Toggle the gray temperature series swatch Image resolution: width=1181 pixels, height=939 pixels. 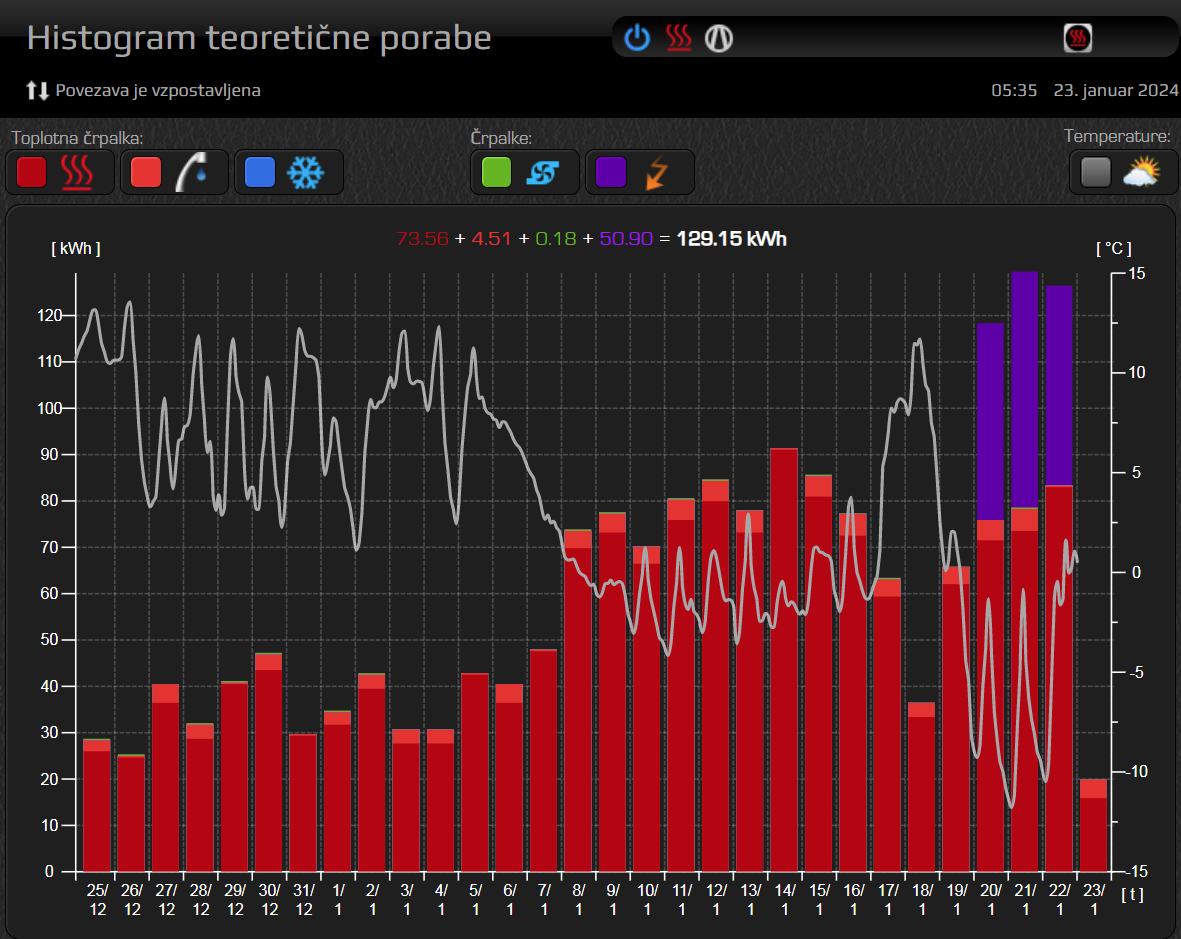(x=1096, y=172)
